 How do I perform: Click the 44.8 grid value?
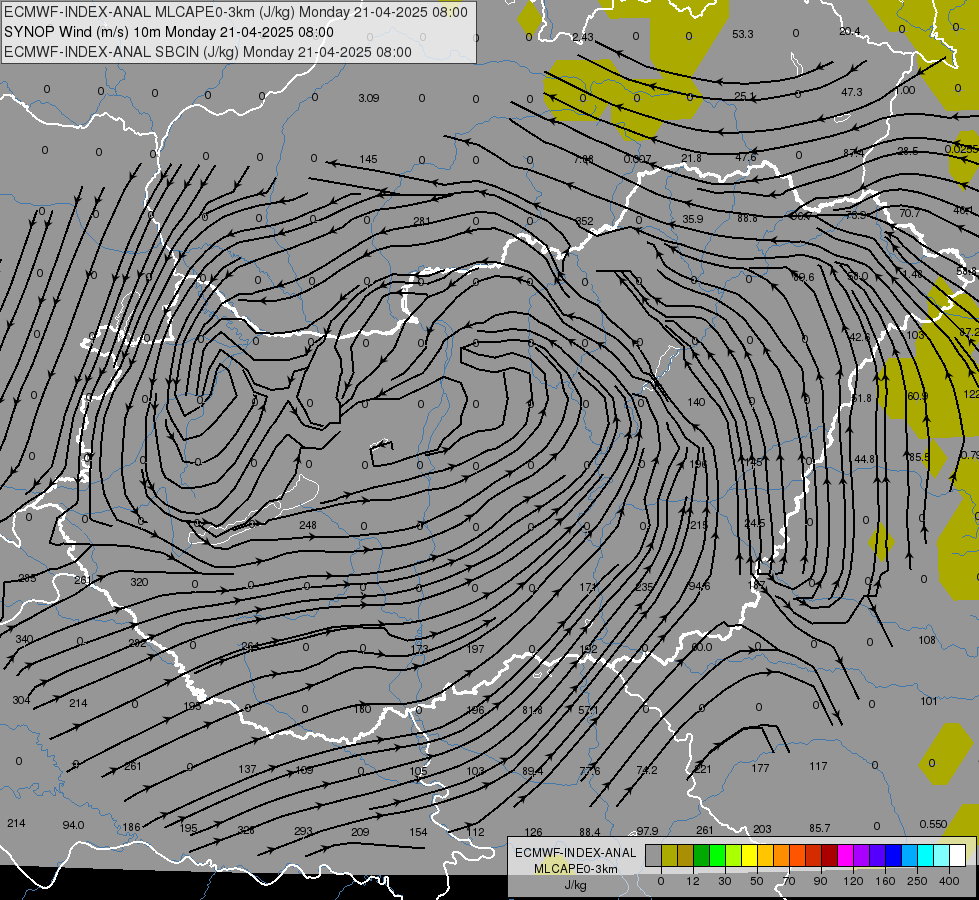pyautogui.click(x=865, y=459)
